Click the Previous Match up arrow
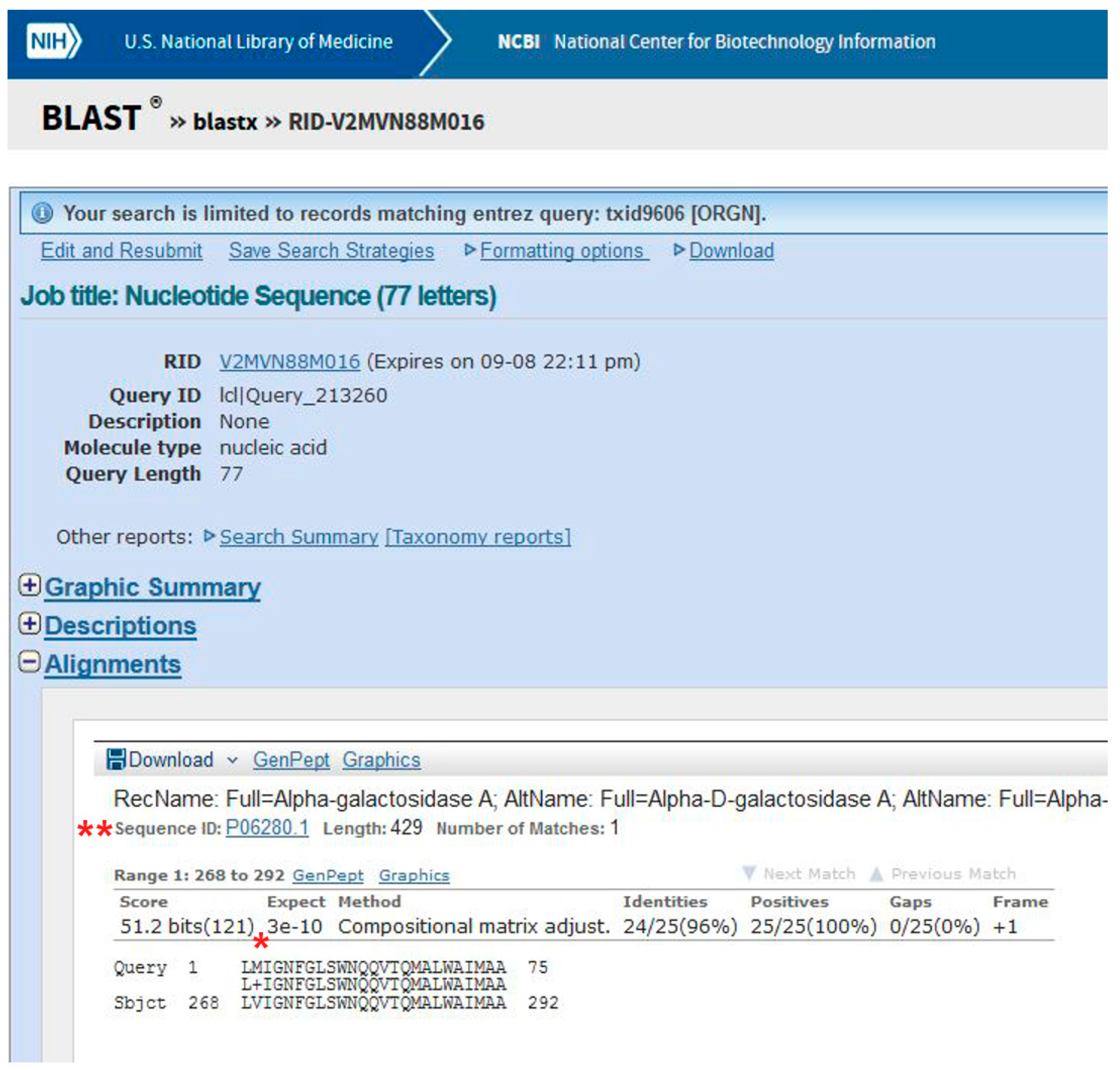This screenshot has width=1120, height=1070. 877,874
